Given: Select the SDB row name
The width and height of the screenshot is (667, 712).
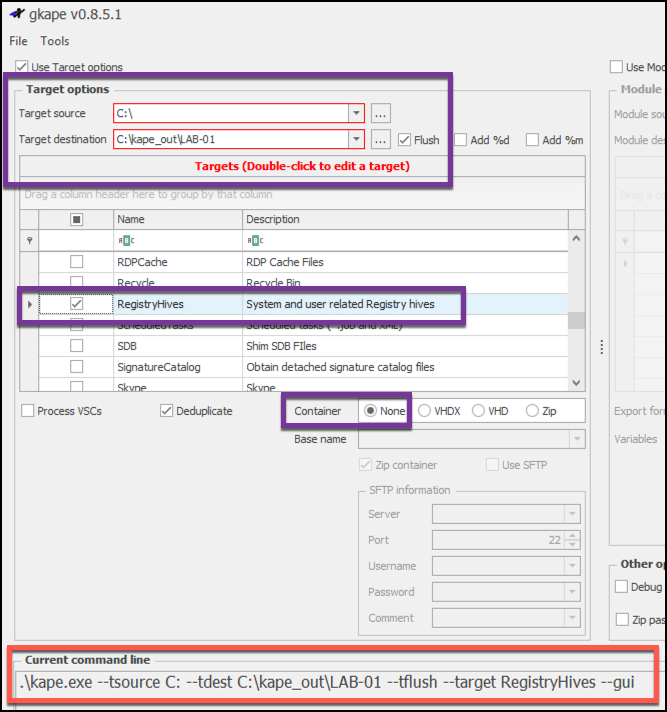Looking at the screenshot, I should [x=127, y=346].
